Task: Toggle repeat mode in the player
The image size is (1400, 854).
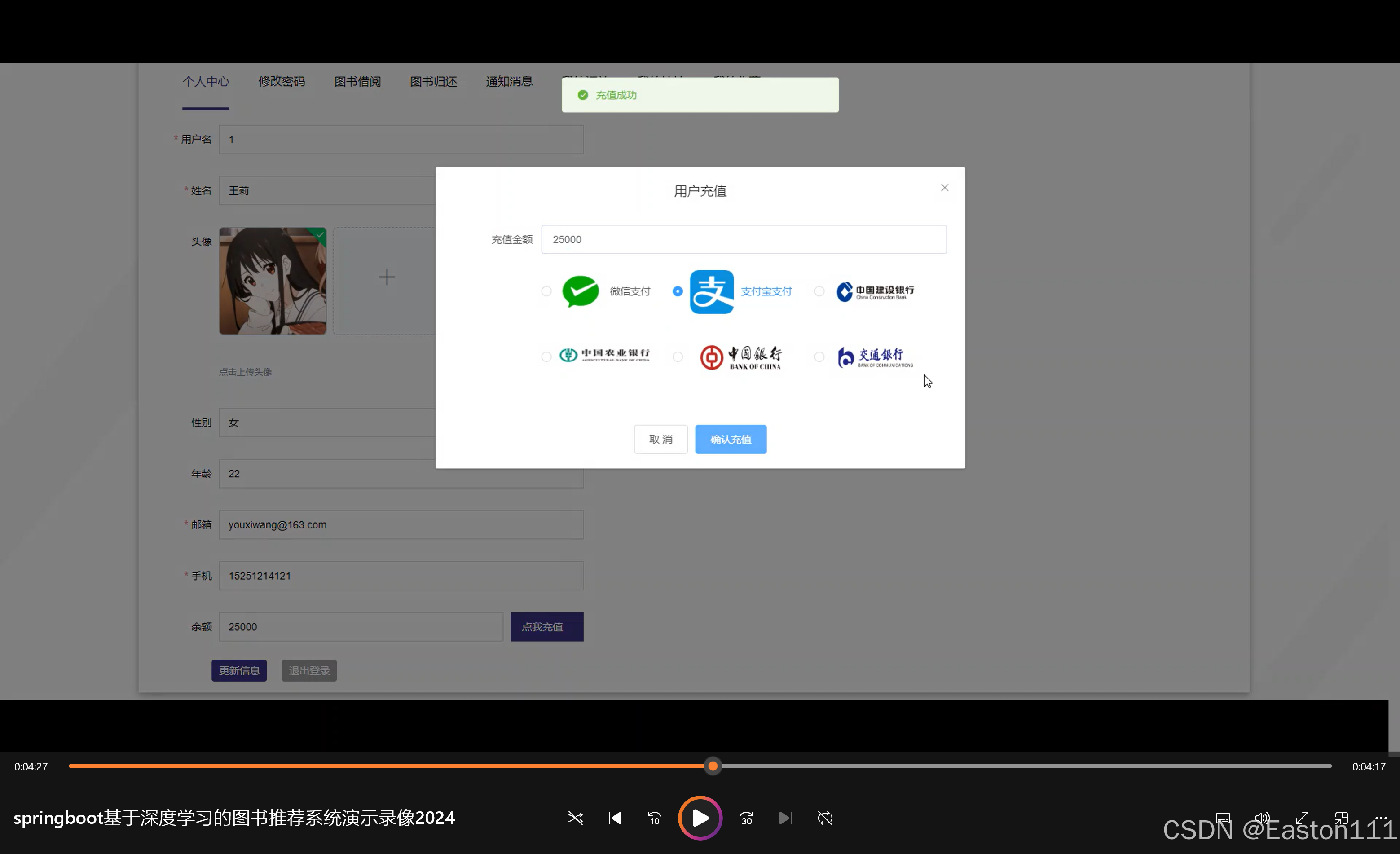Action: (x=825, y=818)
